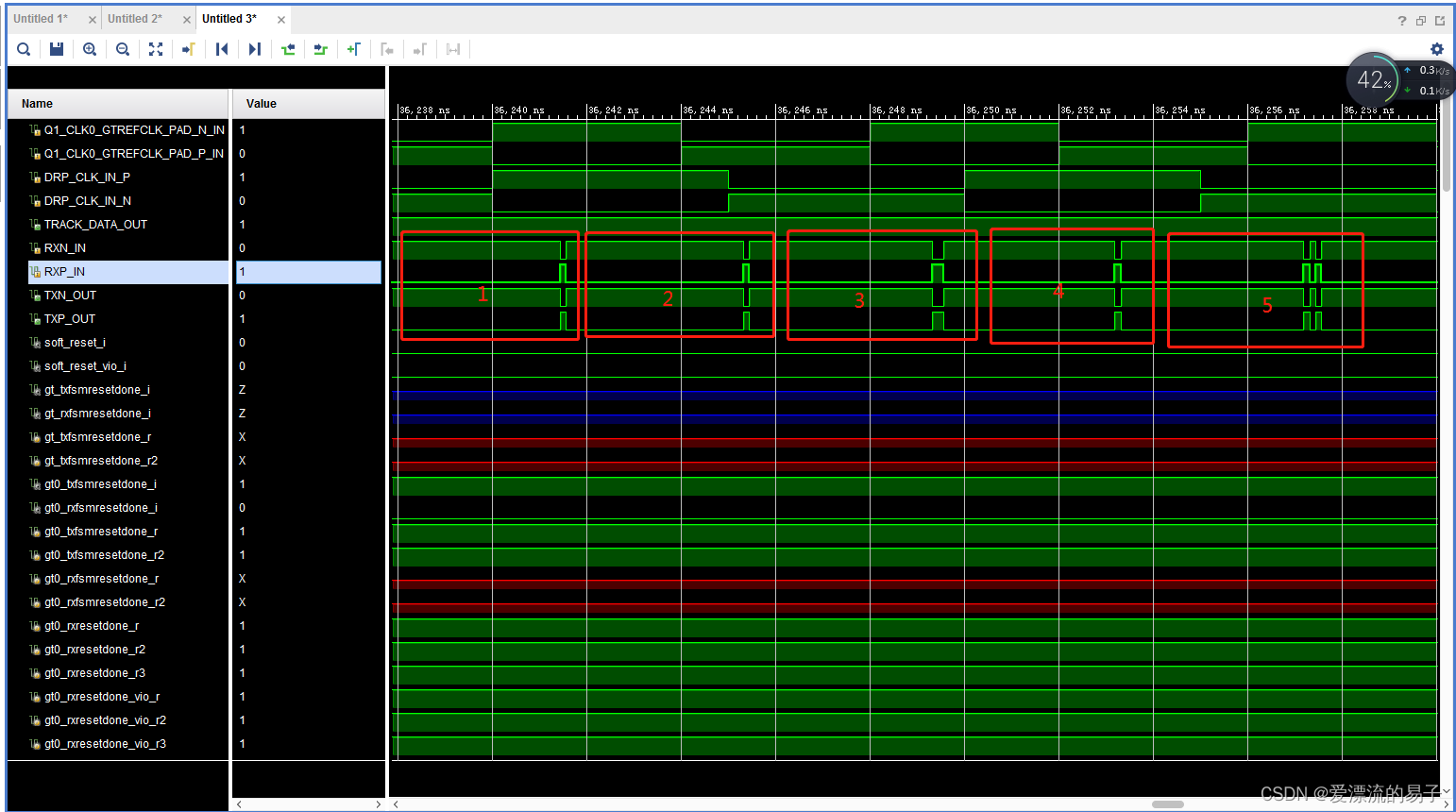
Task: Zoom out of the waveform
Action: 123,49
